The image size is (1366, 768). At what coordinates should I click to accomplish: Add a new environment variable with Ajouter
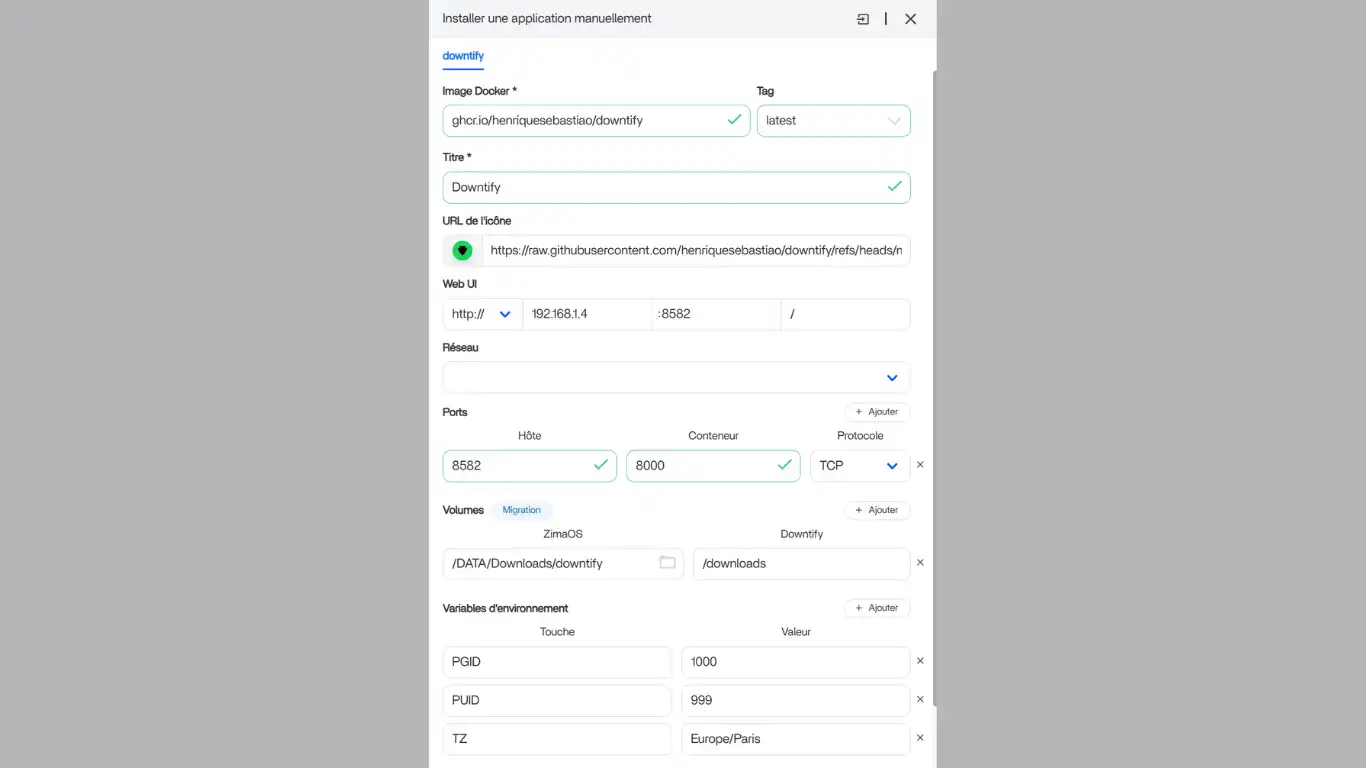coord(877,608)
